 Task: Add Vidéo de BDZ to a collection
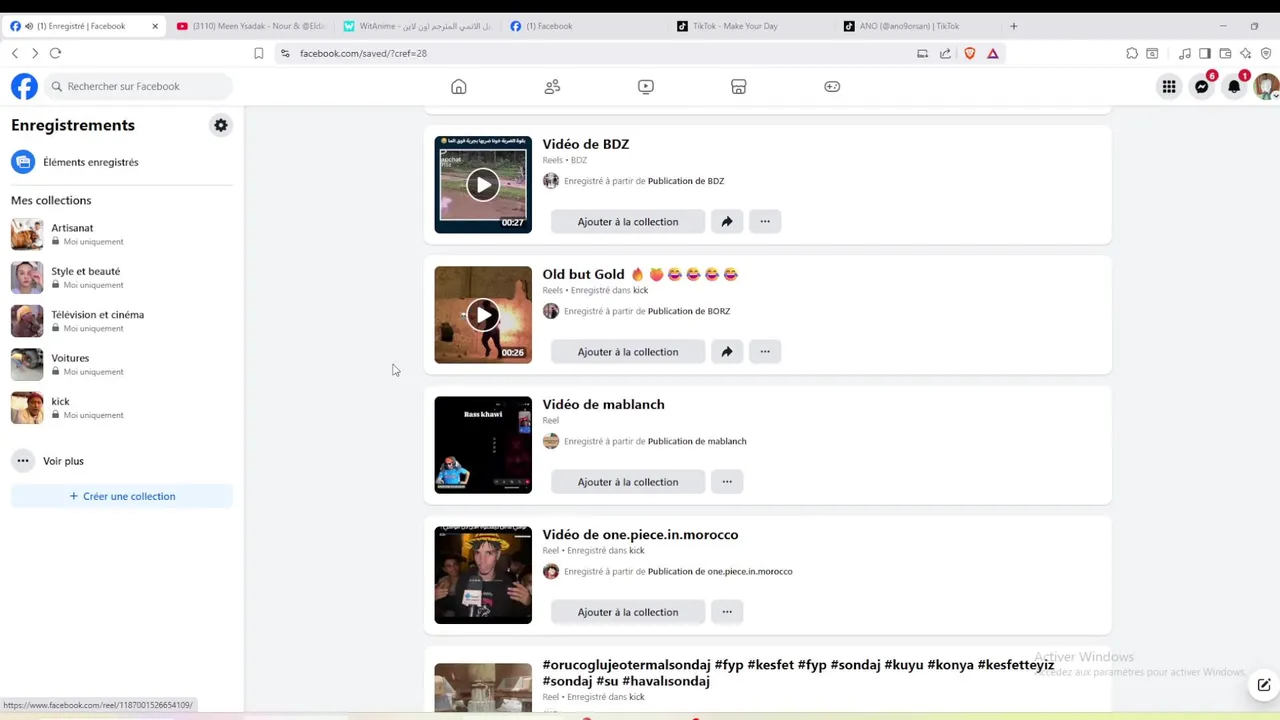tap(628, 222)
